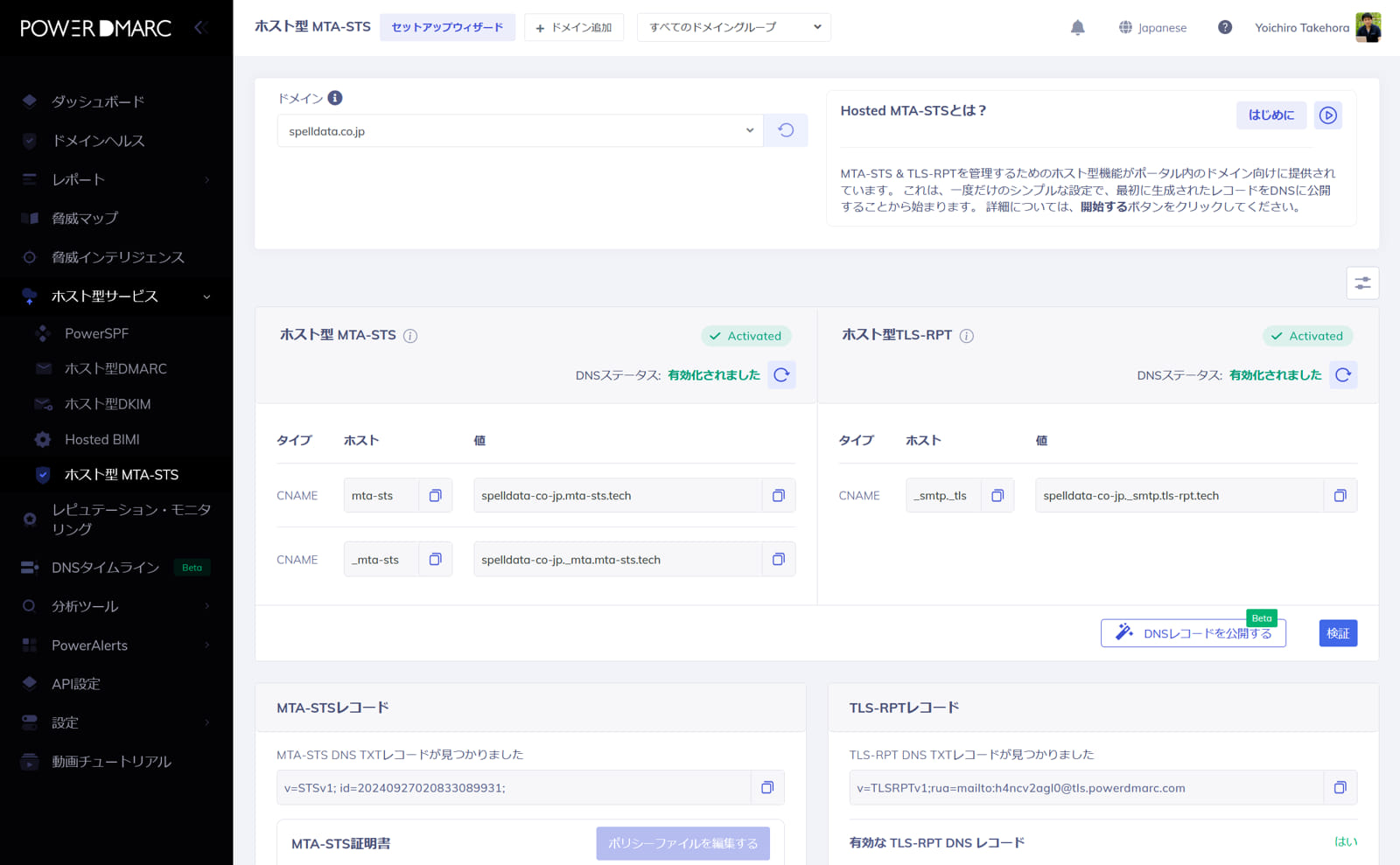Open the すべてのドメイングループ dropdown
1400x865 pixels.
point(733,27)
